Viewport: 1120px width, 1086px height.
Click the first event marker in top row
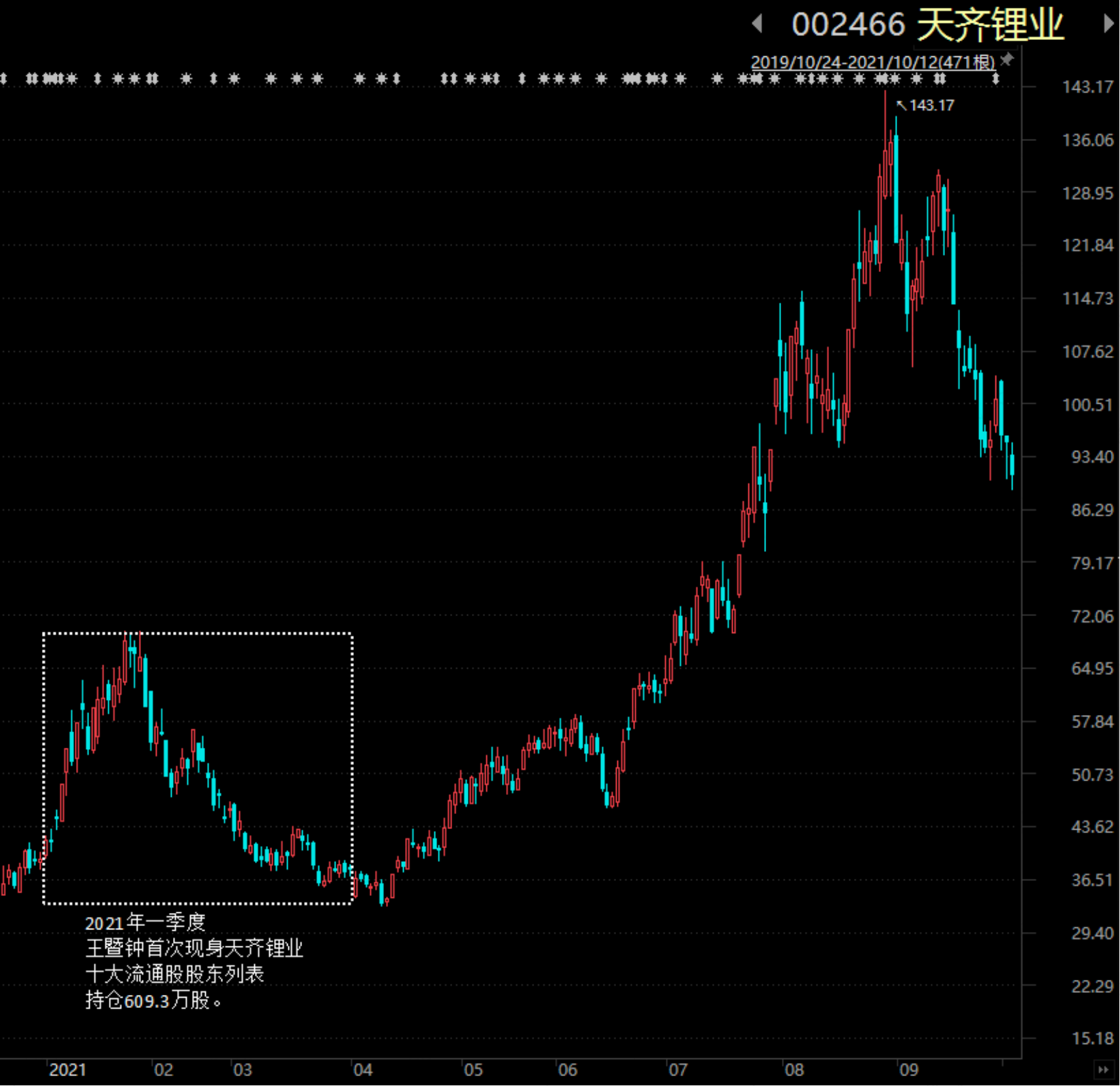[3, 79]
